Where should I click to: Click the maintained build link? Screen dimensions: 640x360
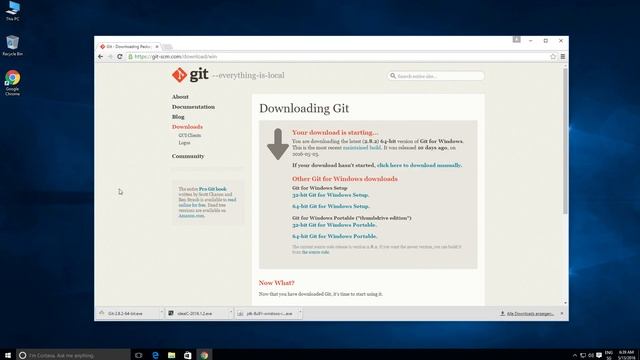362,147
